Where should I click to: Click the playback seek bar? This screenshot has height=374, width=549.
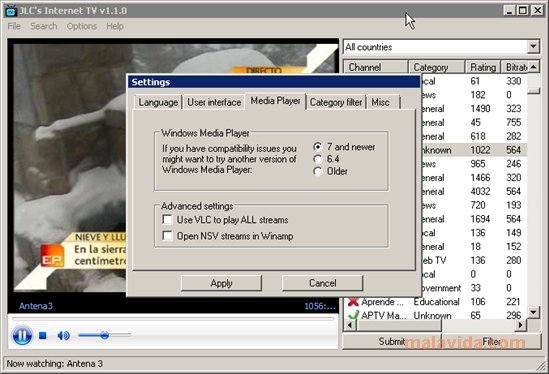[173, 319]
